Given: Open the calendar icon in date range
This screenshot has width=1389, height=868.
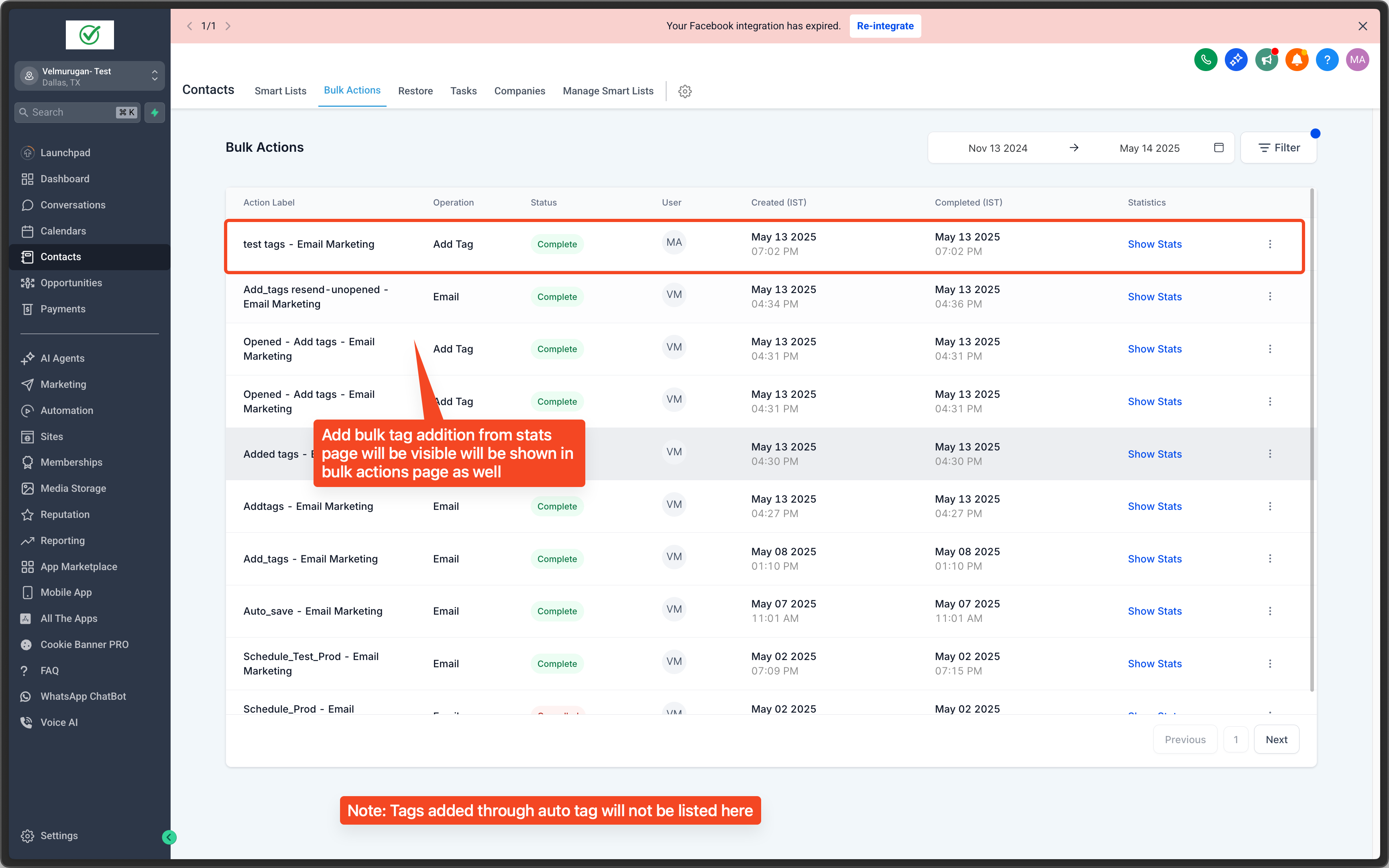Looking at the screenshot, I should point(1218,148).
